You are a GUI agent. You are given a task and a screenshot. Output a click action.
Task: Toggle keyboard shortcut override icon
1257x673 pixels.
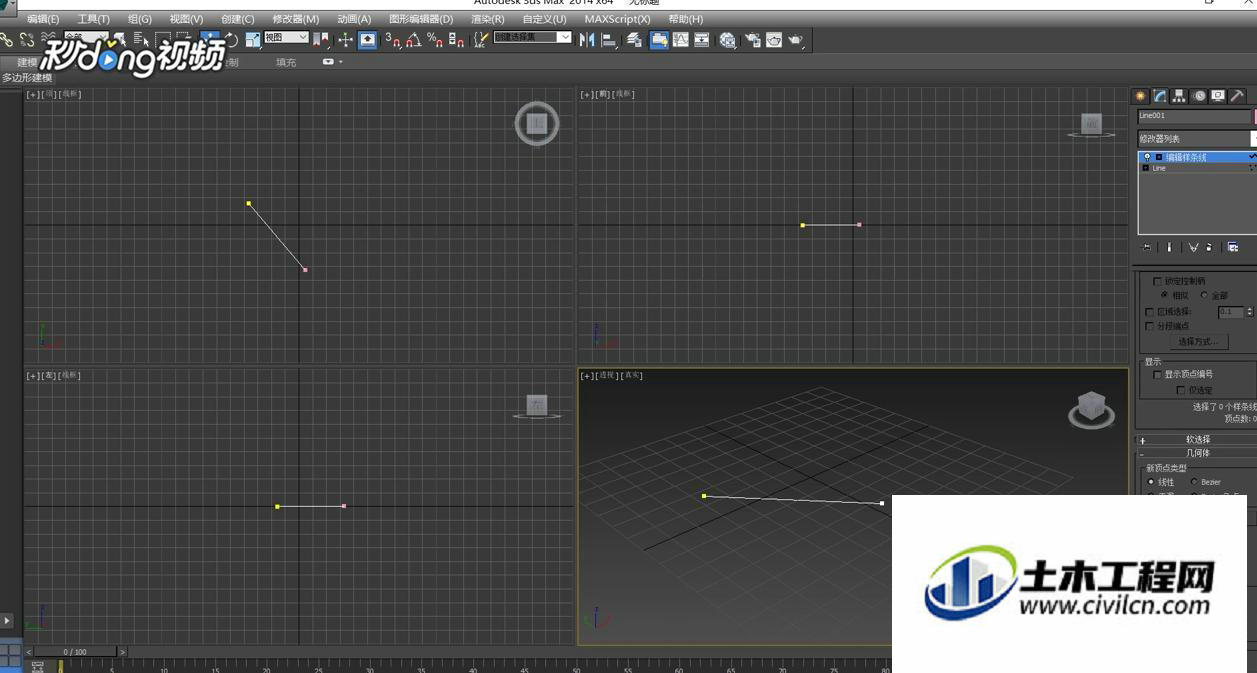[x=368, y=39]
